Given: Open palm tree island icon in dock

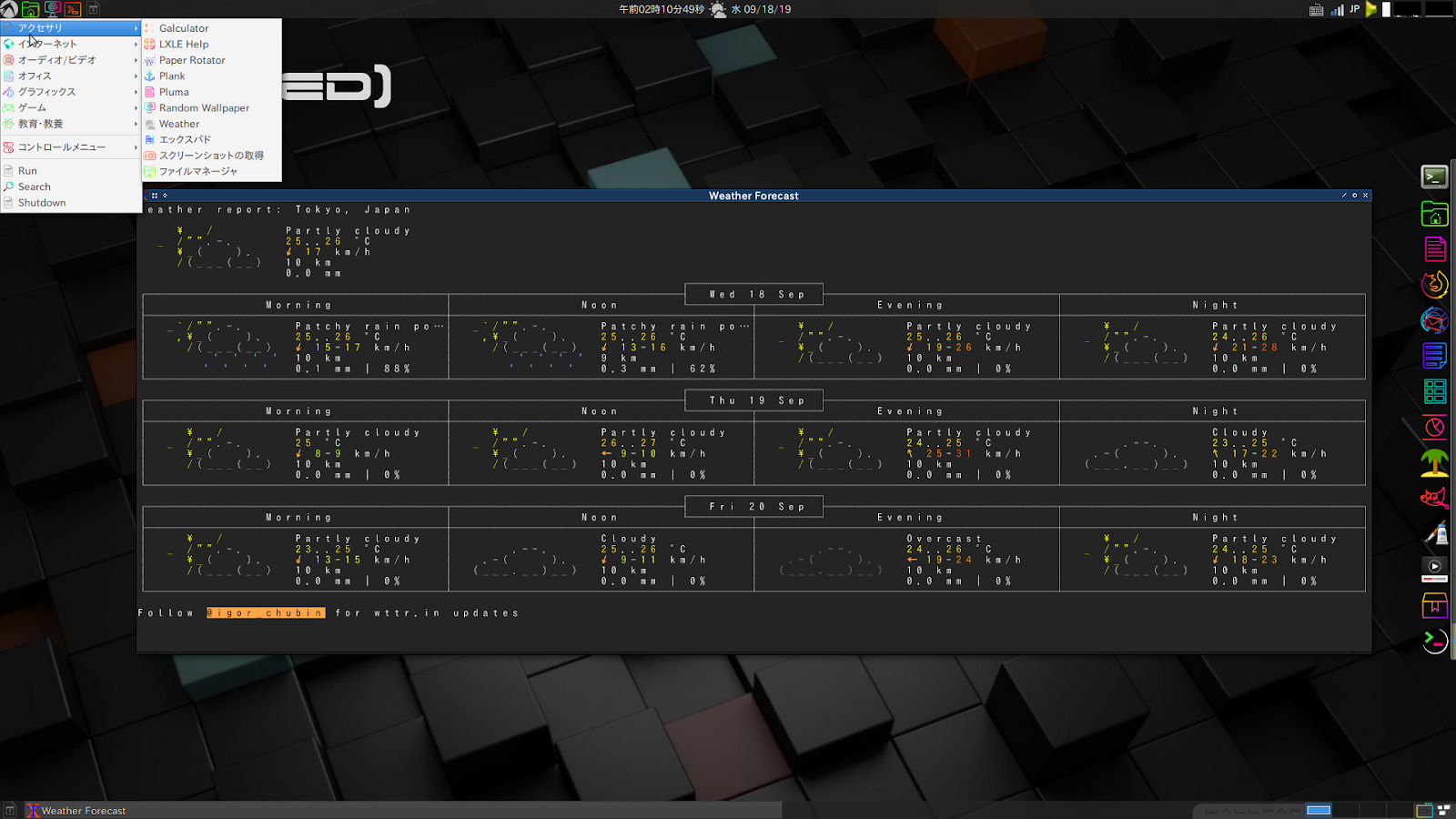Looking at the screenshot, I should (x=1434, y=462).
